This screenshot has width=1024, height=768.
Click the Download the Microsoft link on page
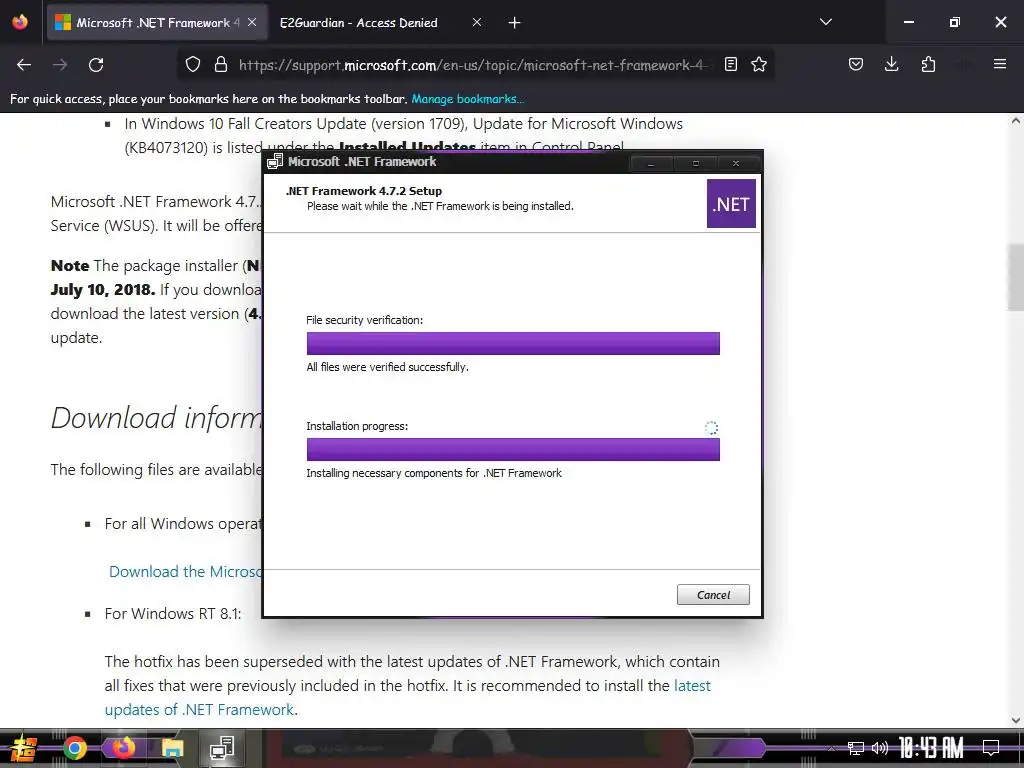185,571
